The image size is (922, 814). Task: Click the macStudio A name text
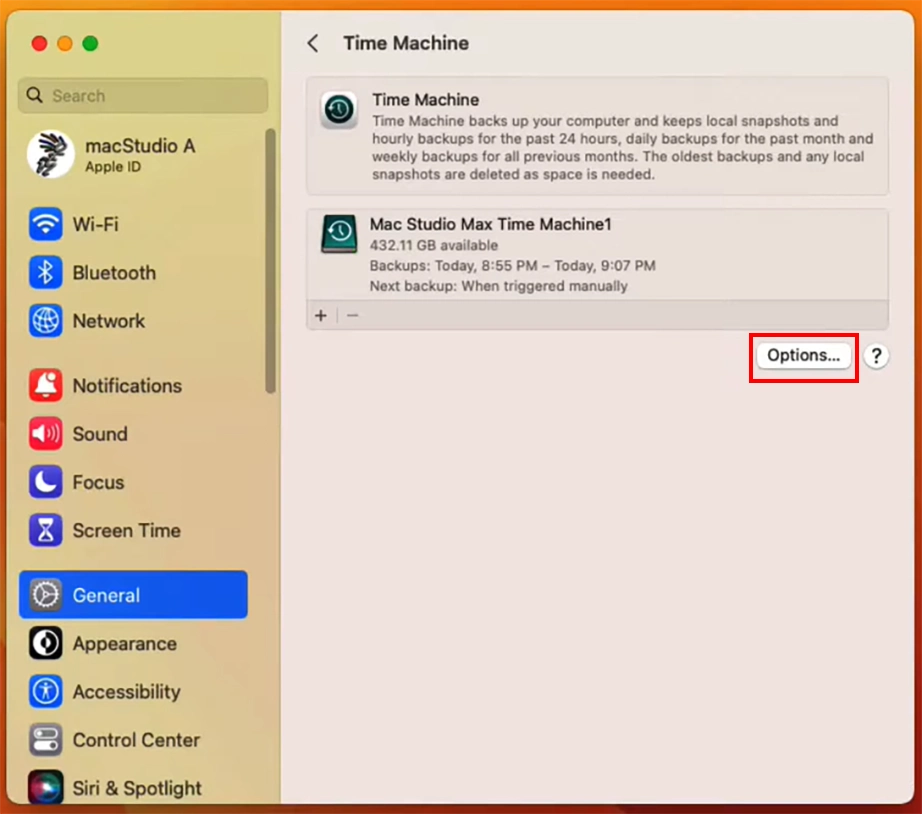140,145
